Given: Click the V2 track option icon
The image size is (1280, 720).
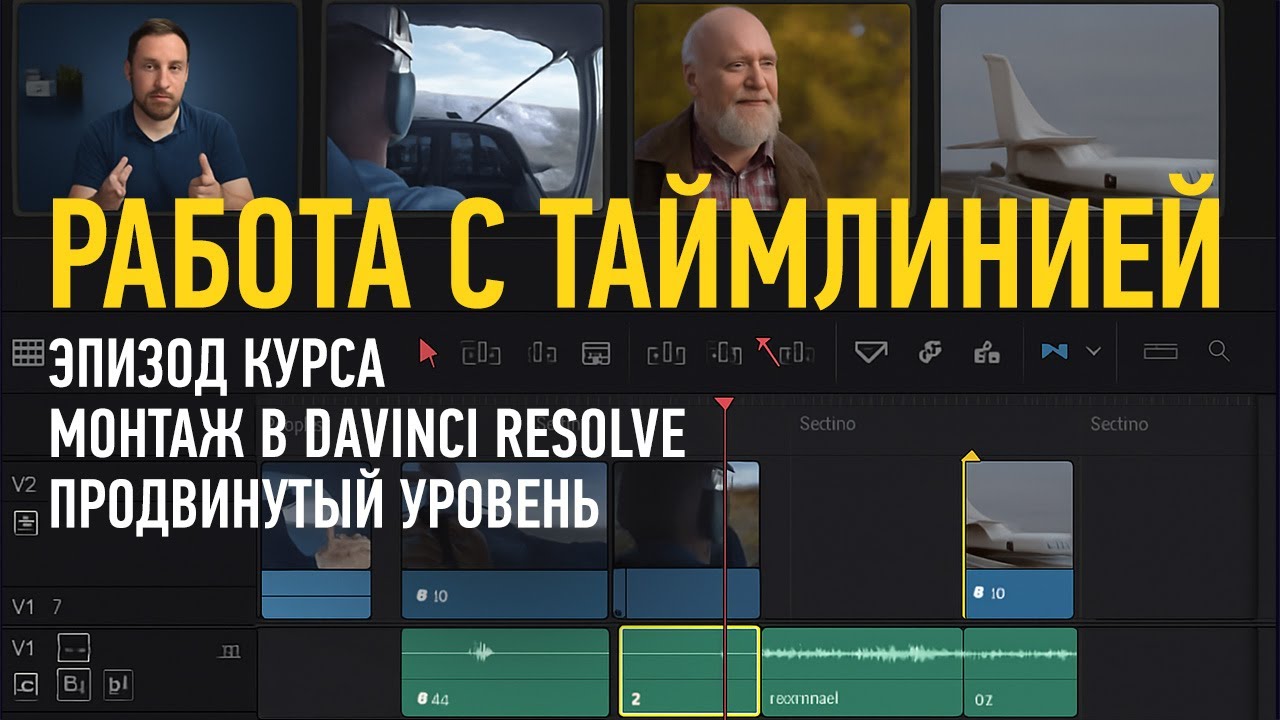Looking at the screenshot, I should (x=26, y=521).
